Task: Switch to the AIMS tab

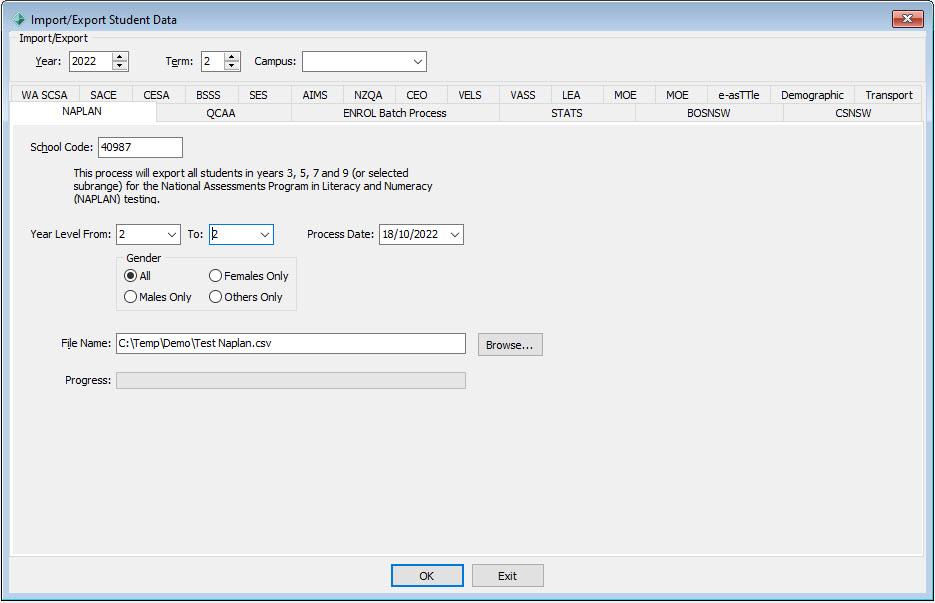Action: click(315, 95)
